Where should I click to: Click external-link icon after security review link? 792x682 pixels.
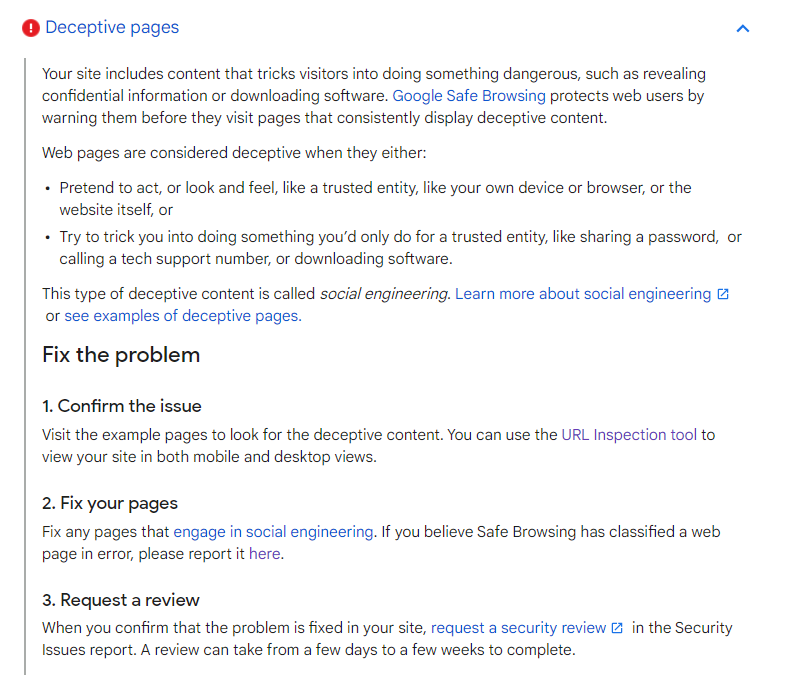click(617, 628)
